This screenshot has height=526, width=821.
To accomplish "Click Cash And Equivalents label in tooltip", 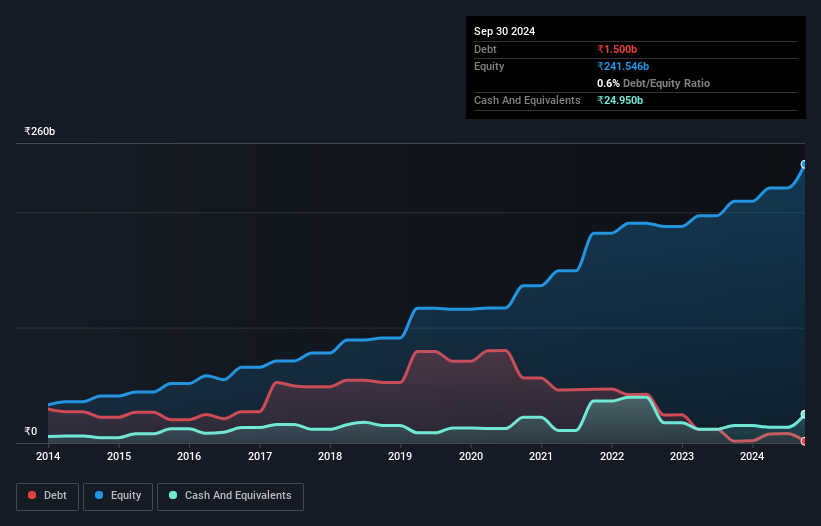I will 527,100.
